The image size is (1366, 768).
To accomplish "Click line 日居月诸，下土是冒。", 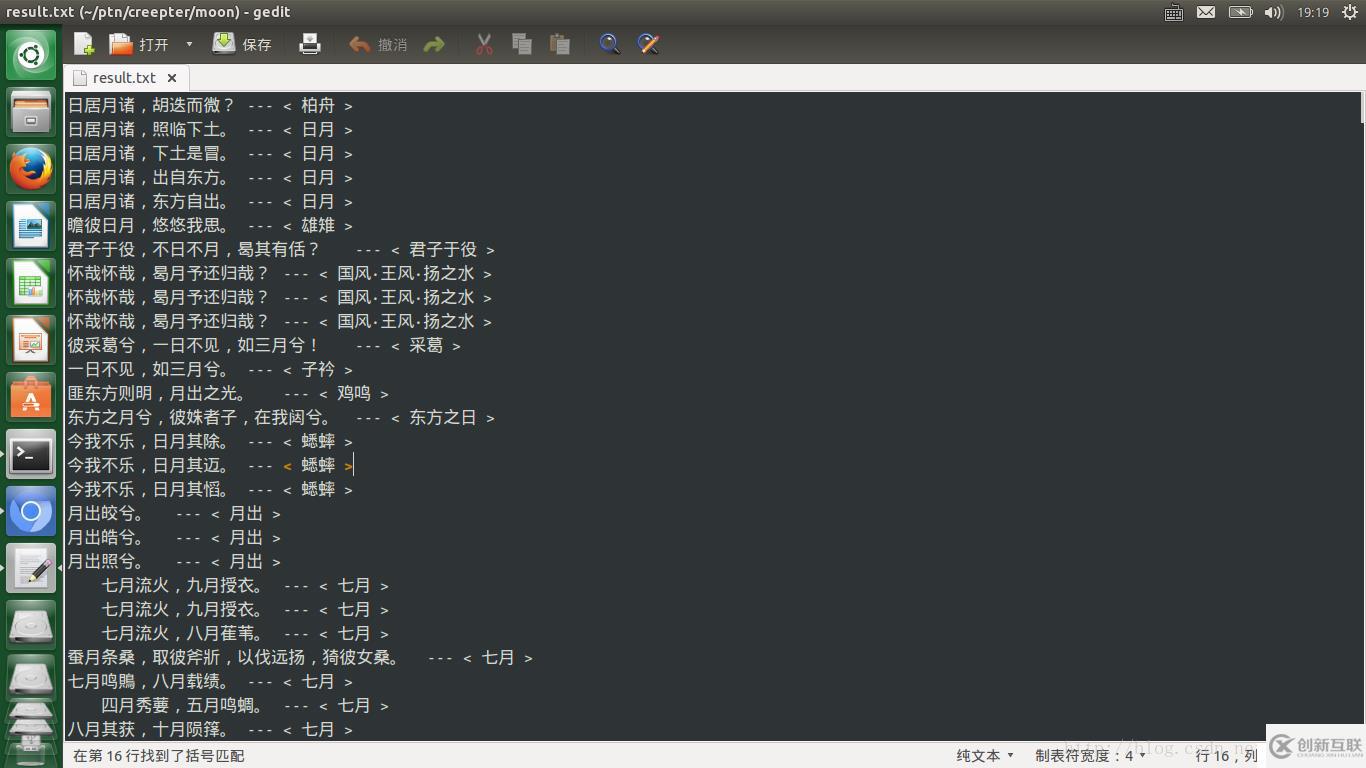I will click(x=210, y=153).
